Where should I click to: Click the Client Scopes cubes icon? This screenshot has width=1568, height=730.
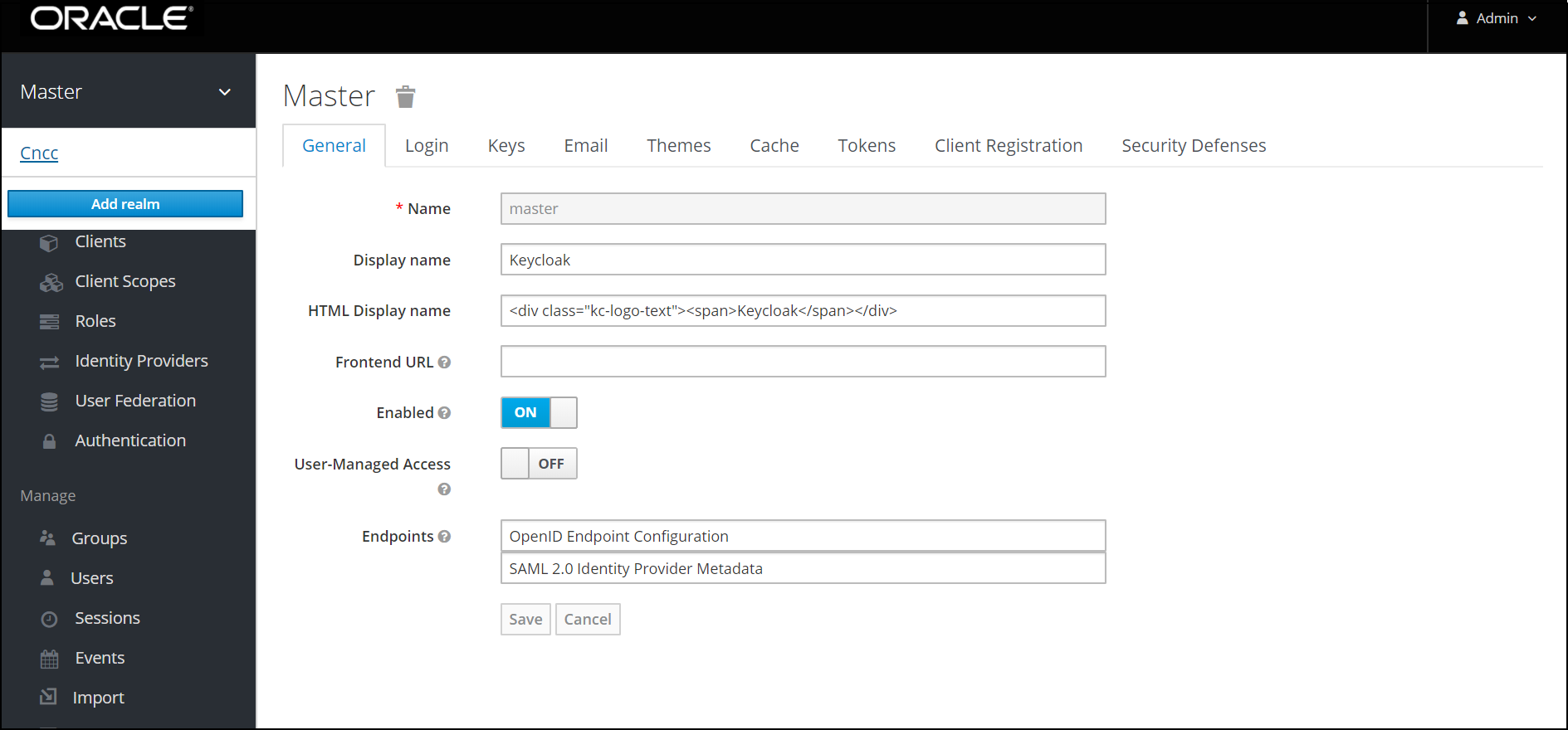(51, 282)
